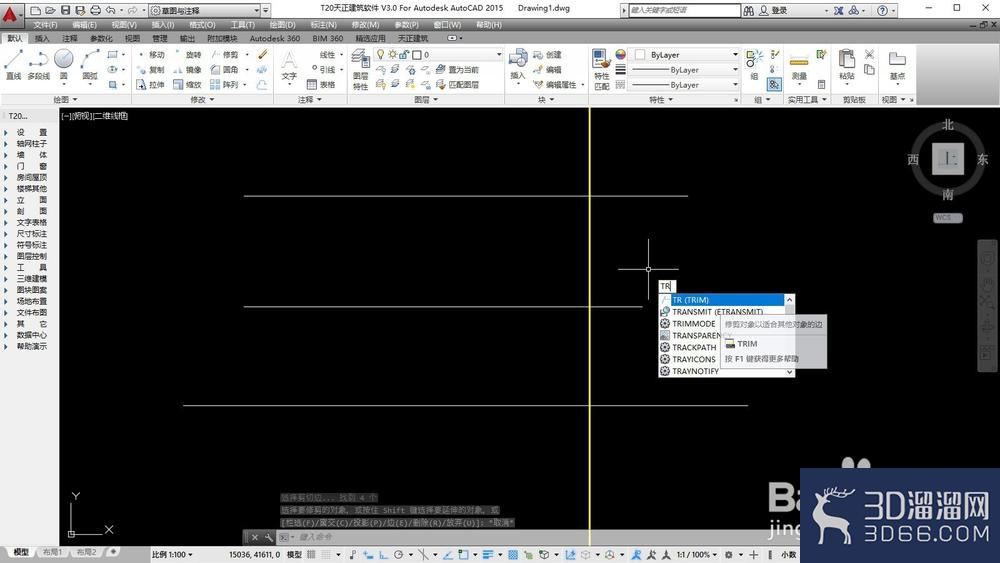Viewport: 1000px width, 563px height.
Task: Select the 圆 (Circle) tool
Action: point(63,64)
